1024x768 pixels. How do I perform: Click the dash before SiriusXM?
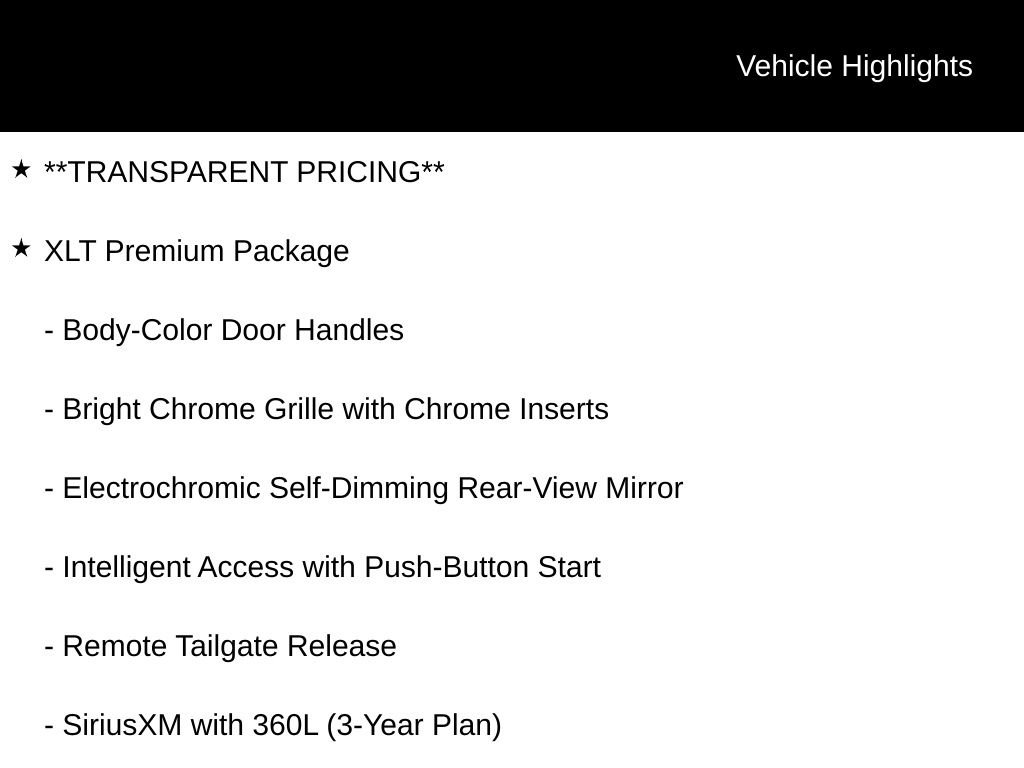[x=49, y=728]
